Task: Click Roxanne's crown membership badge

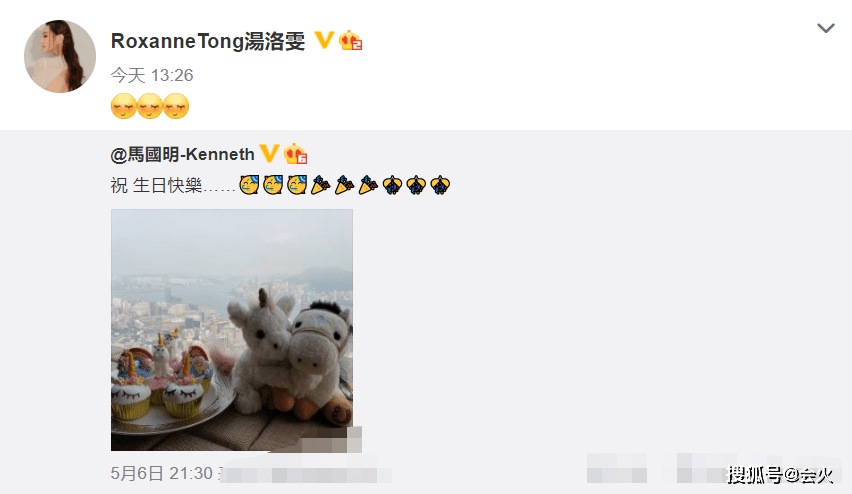Action: 350,41
